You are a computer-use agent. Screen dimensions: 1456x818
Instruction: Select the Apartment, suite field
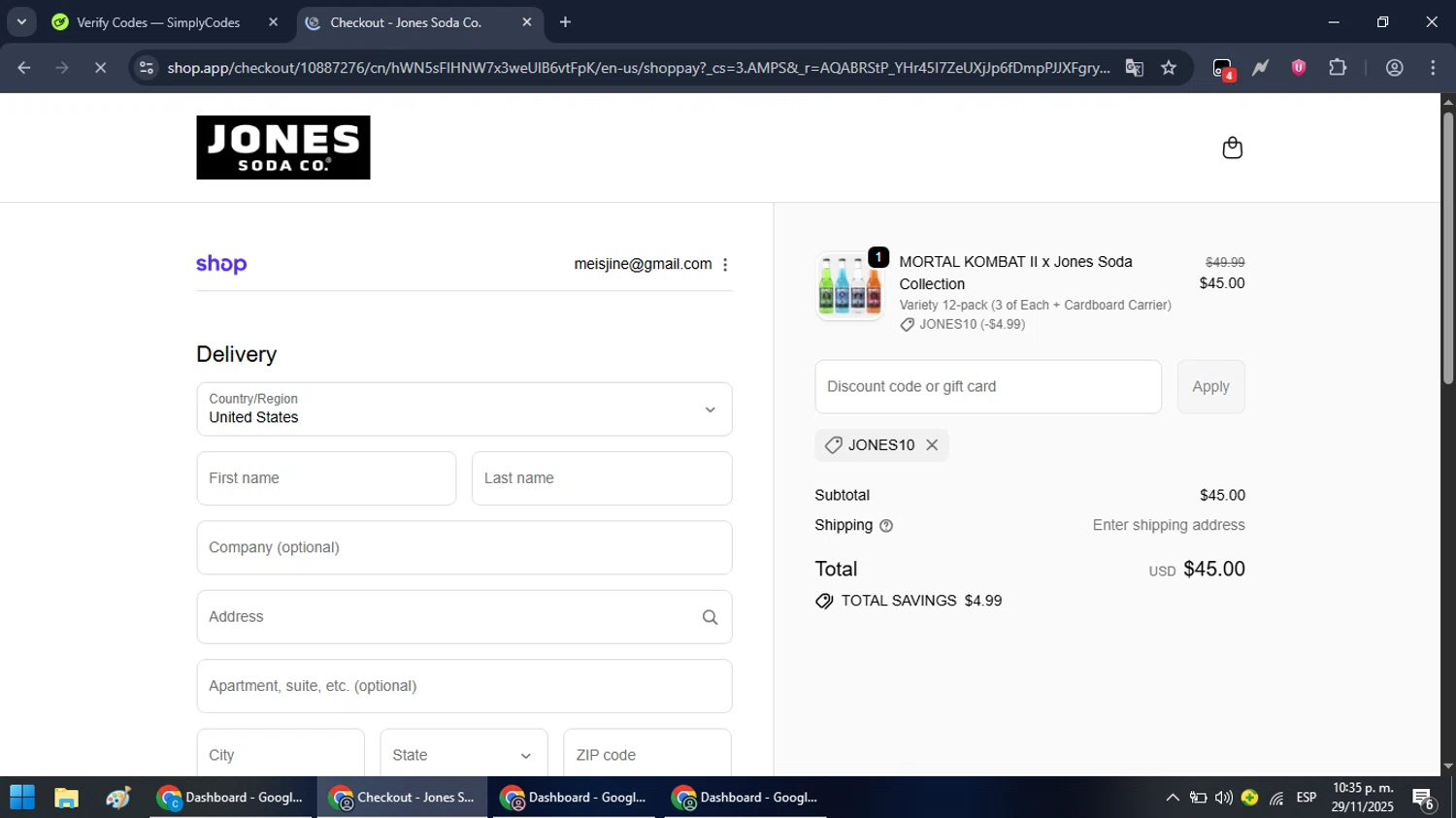[464, 686]
